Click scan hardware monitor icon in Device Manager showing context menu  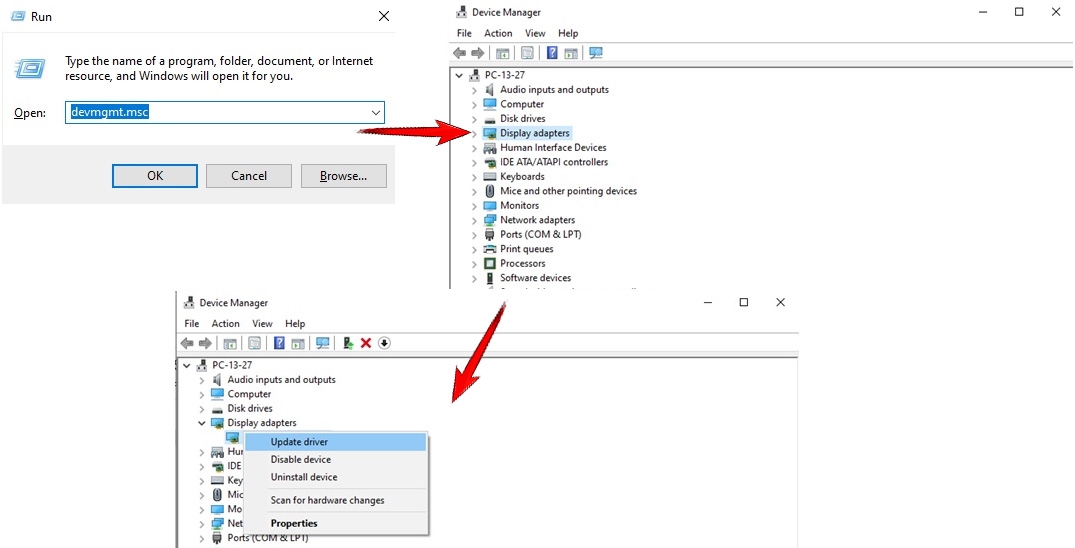[323, 343]
